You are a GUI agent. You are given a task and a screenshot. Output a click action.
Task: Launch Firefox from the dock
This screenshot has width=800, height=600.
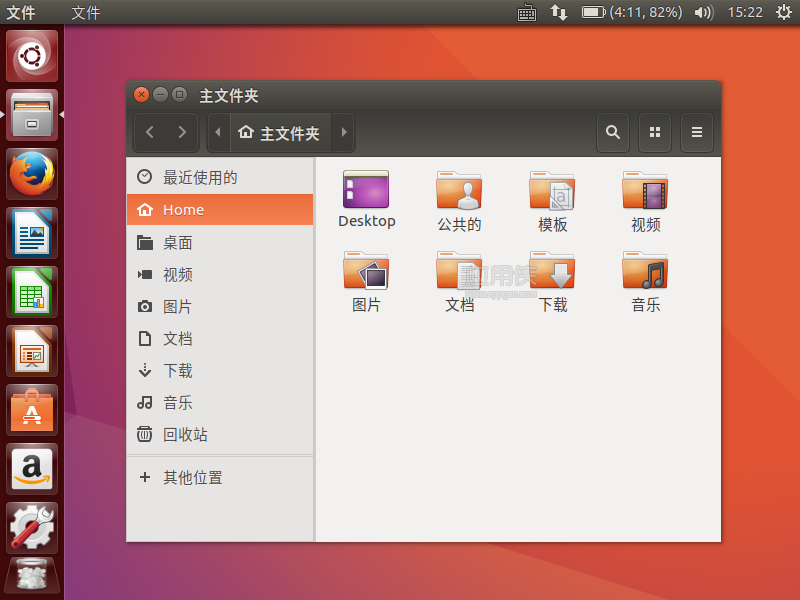32,173
